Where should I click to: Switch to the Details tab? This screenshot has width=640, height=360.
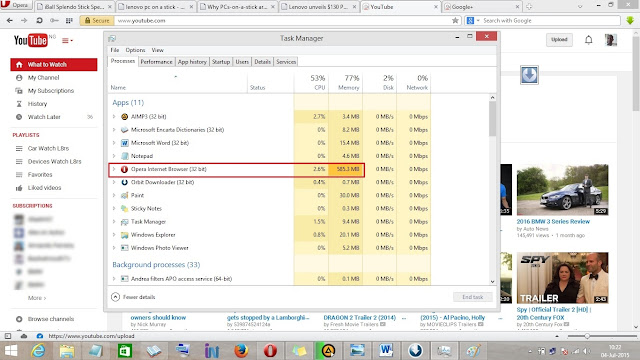(x=262, y=62)
